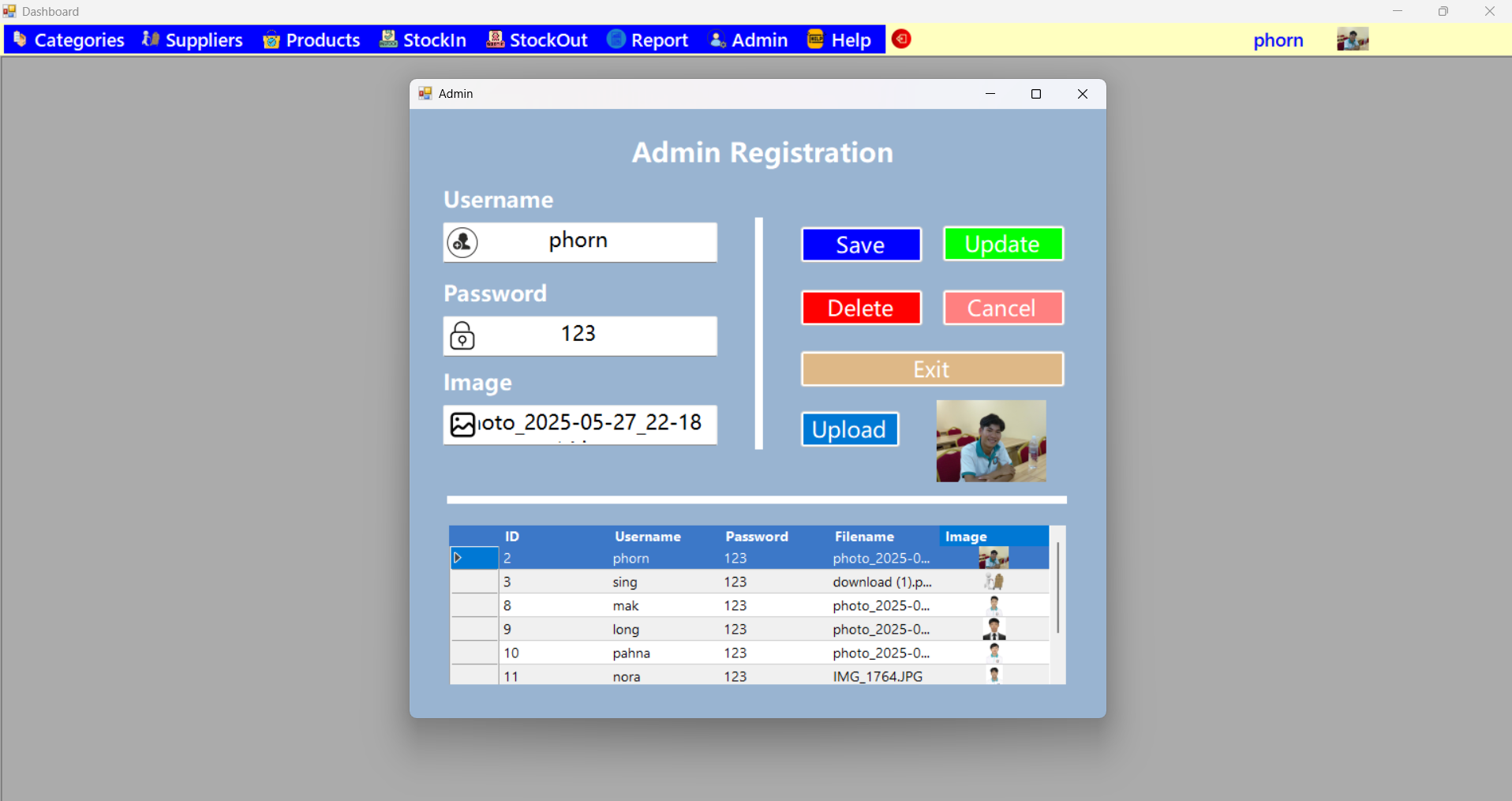The height and width of the screenshot is (801, 1512).
Task: Click the Admin window title icon
Action: coord(425,93)
